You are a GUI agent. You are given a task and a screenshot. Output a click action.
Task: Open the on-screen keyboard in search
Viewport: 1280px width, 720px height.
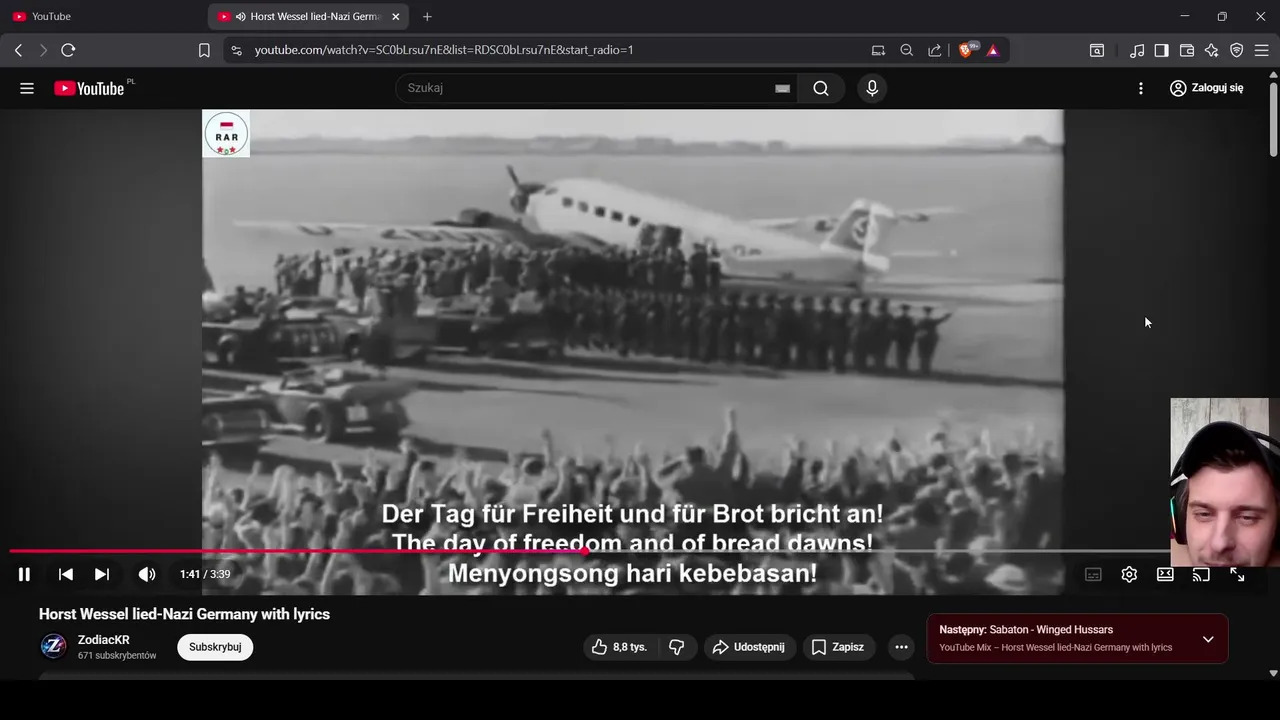pos(782,88)
